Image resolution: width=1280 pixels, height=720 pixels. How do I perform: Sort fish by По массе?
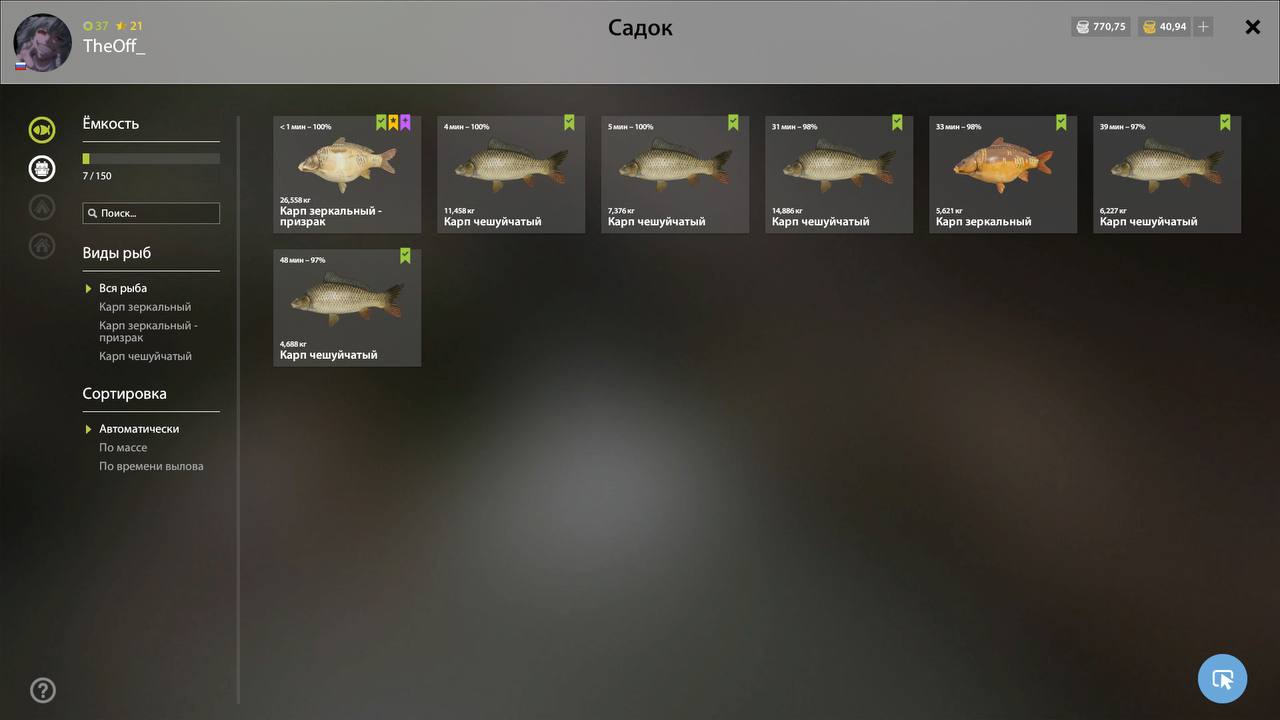(123, 448)
